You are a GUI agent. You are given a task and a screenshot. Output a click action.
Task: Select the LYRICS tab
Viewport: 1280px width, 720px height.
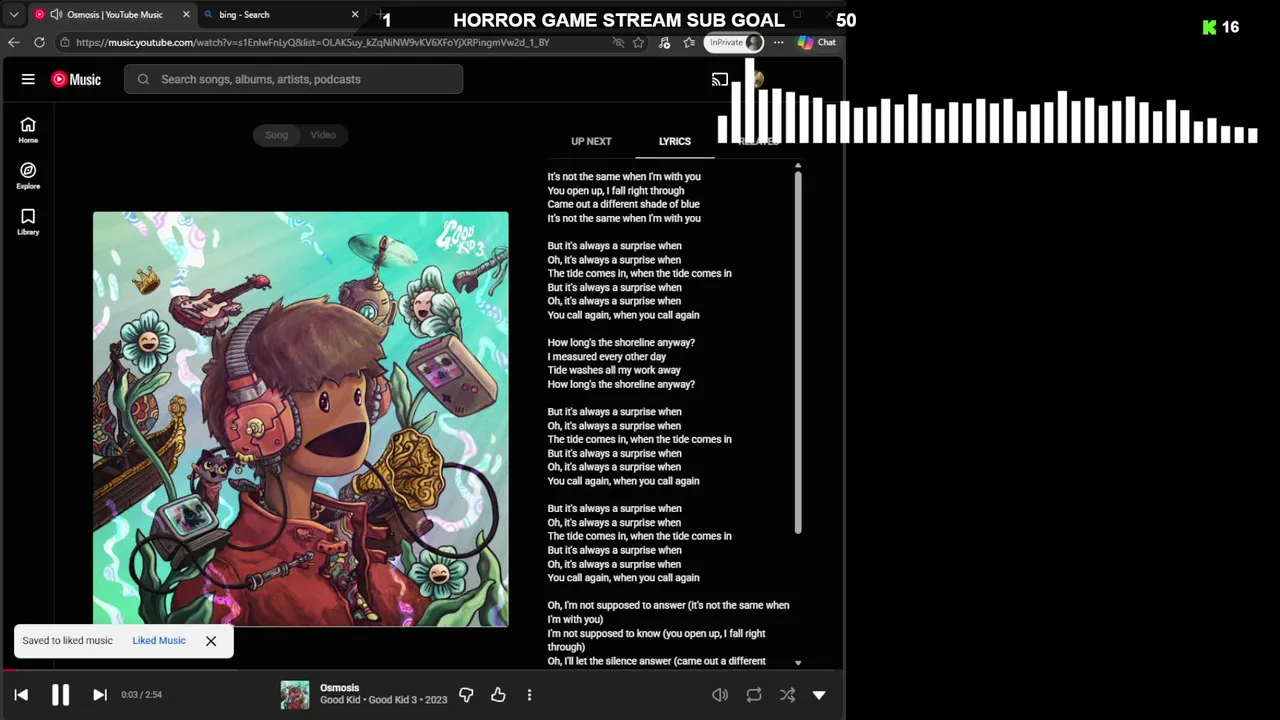click(x=675, y=141)
